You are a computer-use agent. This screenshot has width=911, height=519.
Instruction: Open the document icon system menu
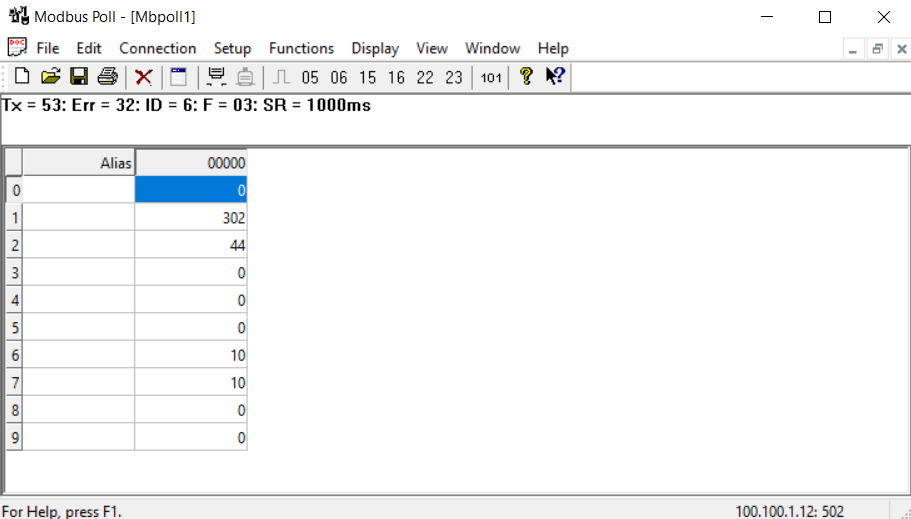[x=17, y=48]
